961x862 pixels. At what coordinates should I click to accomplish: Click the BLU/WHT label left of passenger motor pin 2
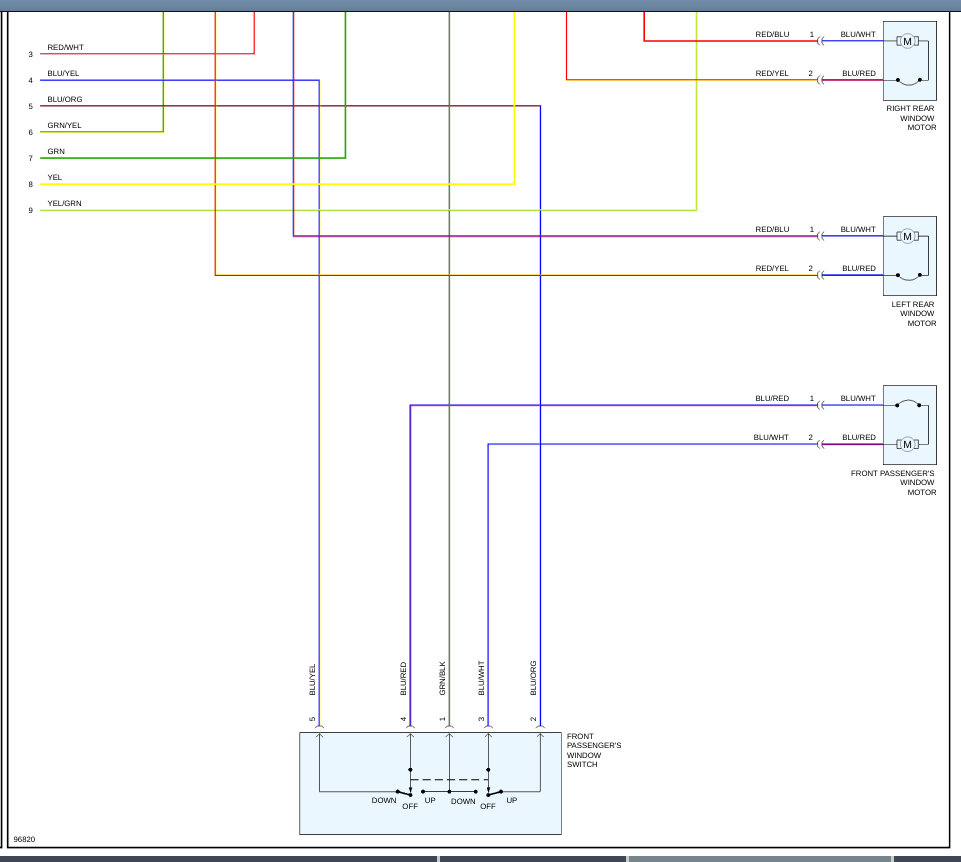(x=771, y=437)
